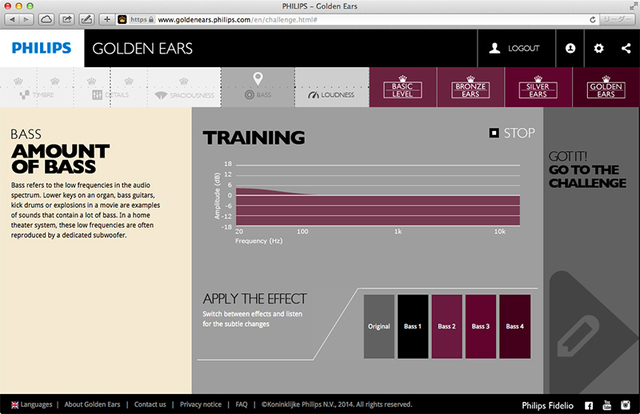Click the share icon in header
Viewport: 640px width, 414px height.
pyautogui.click(x=626, y=48)
